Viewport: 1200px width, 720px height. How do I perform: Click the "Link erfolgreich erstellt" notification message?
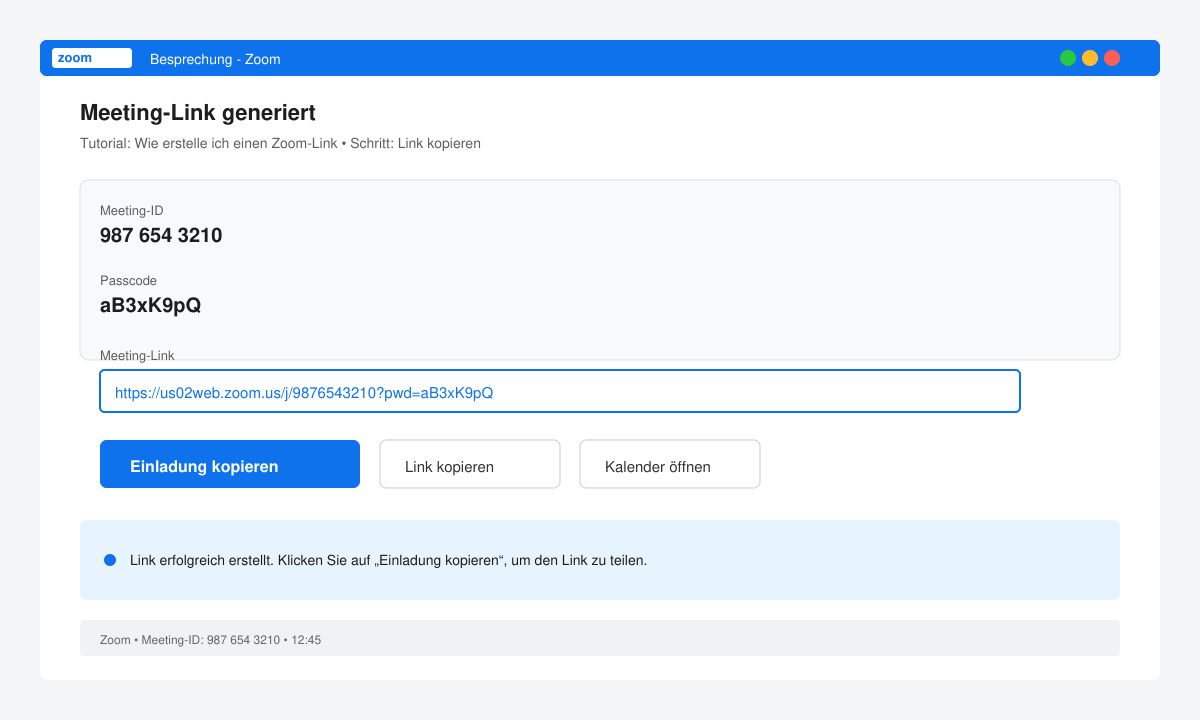point(388,560)
